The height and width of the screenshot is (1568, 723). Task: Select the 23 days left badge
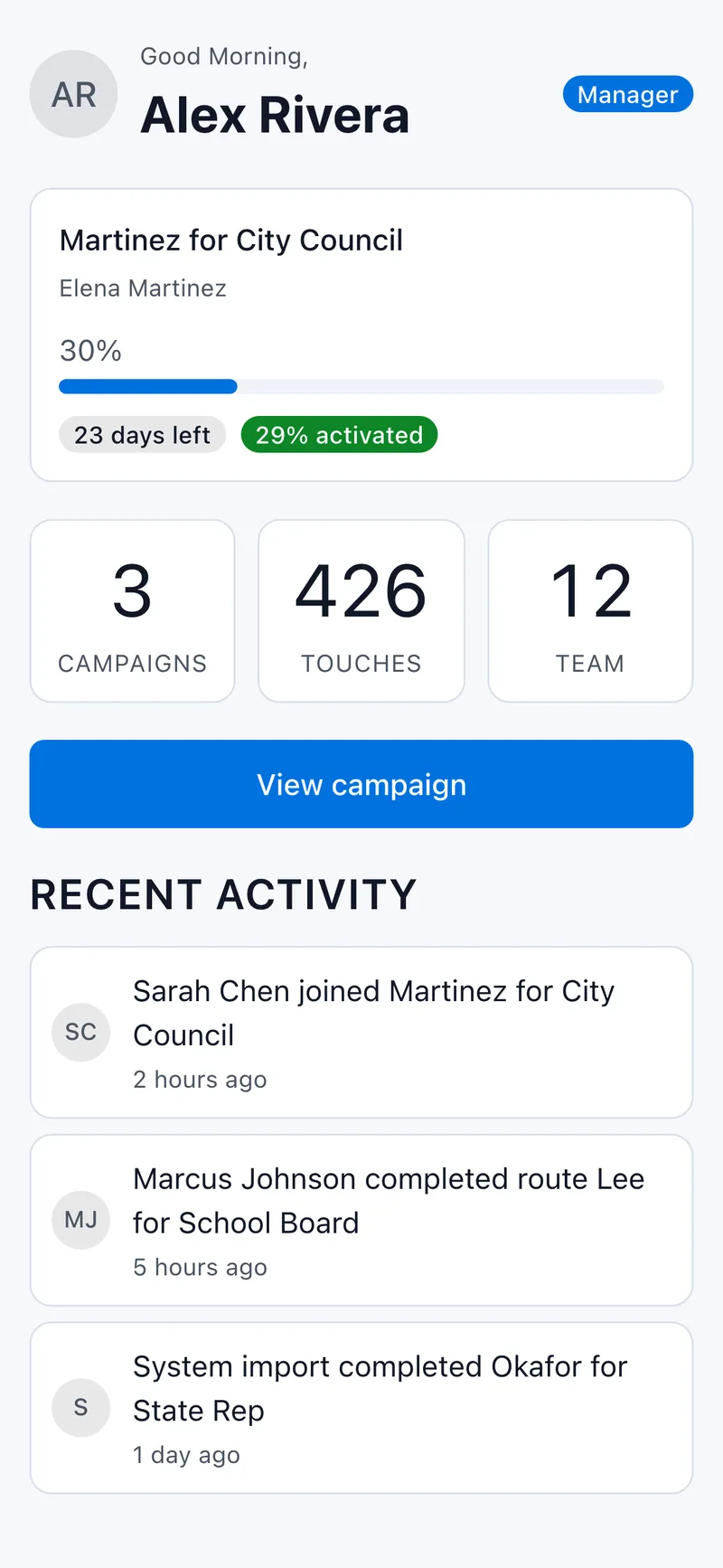[142, 435]
